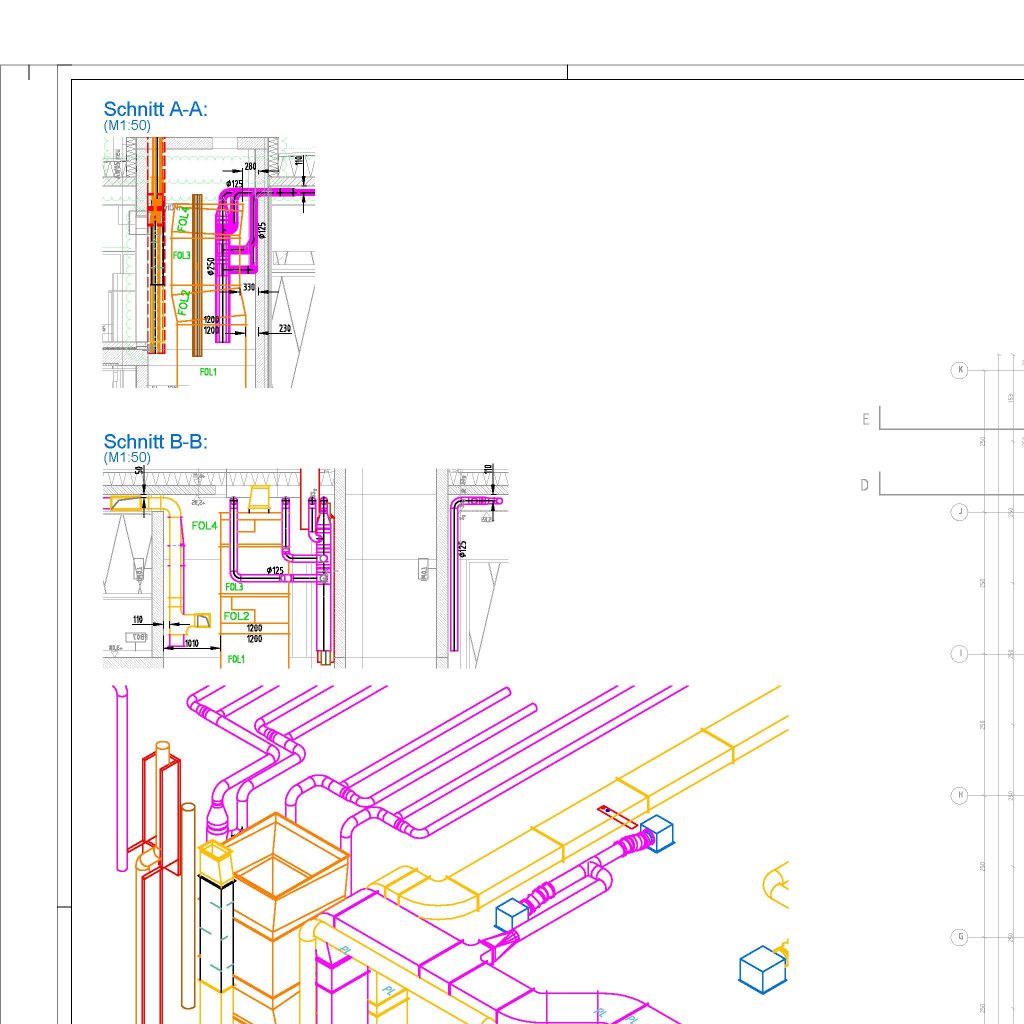
Task: Pick the FOL2 label in Schnitt B-B
Action: pos(236,616)
